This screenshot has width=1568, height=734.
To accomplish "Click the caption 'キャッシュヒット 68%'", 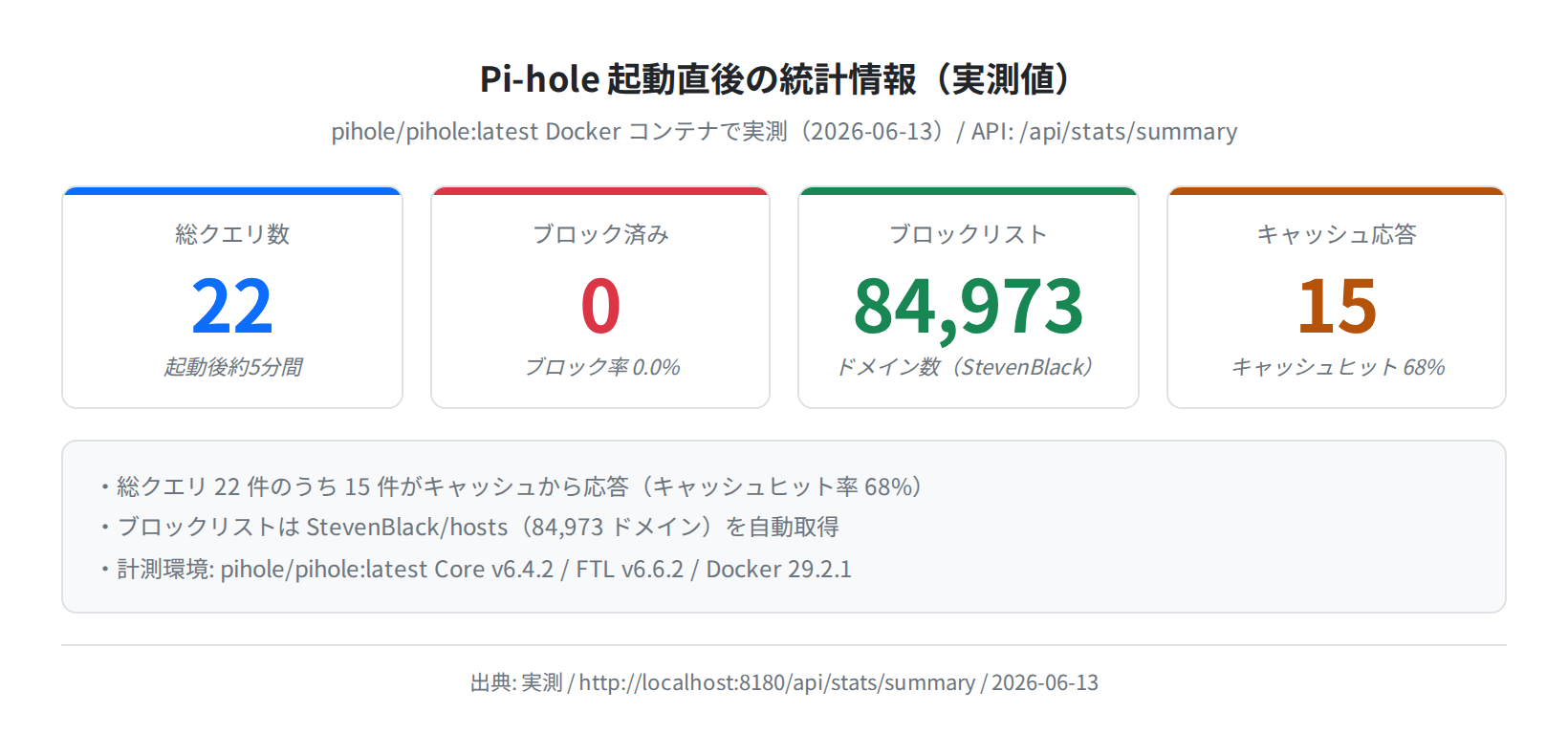I will [1338, 367].
